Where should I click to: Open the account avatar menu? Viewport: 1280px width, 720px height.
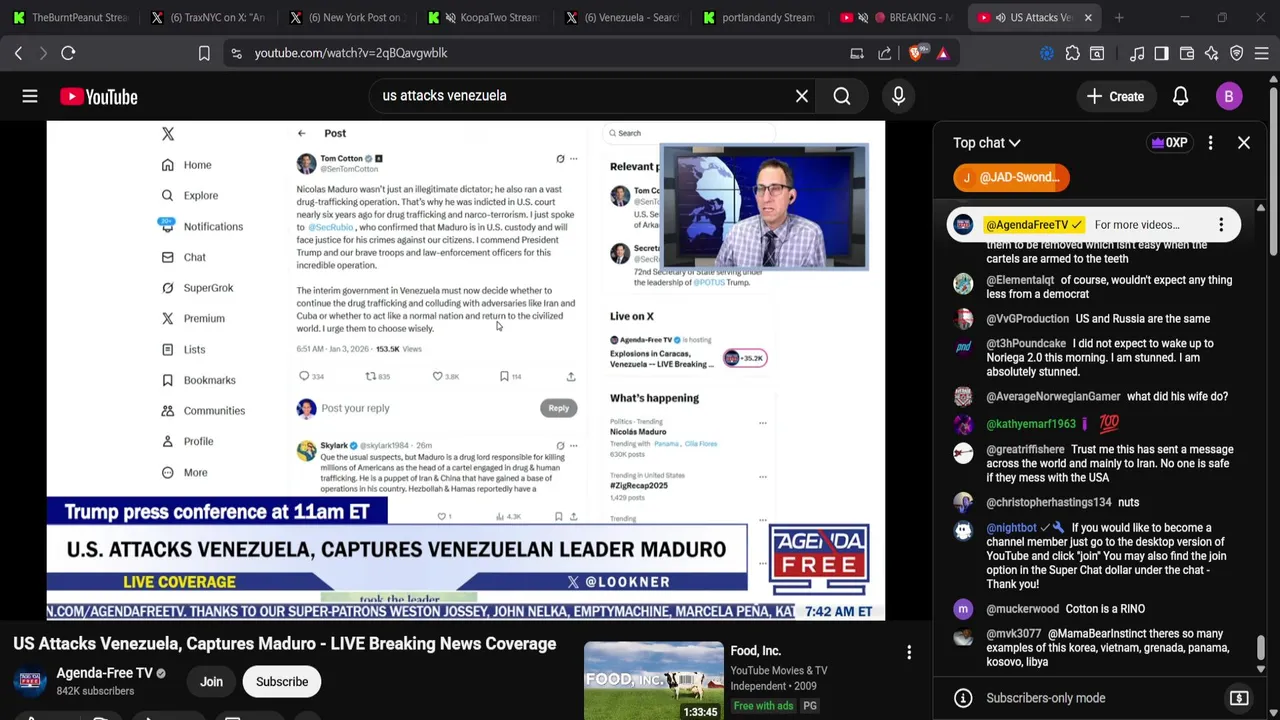1228,96
